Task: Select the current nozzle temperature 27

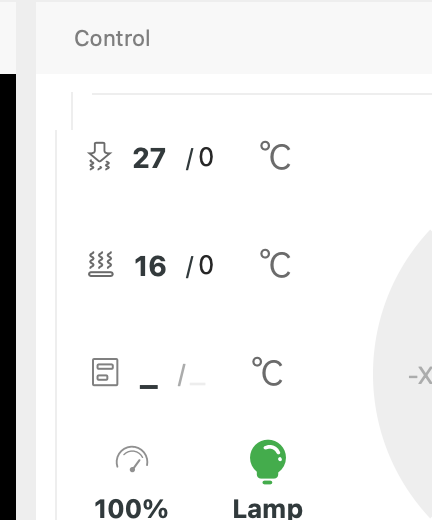Action: click(149, 158)
